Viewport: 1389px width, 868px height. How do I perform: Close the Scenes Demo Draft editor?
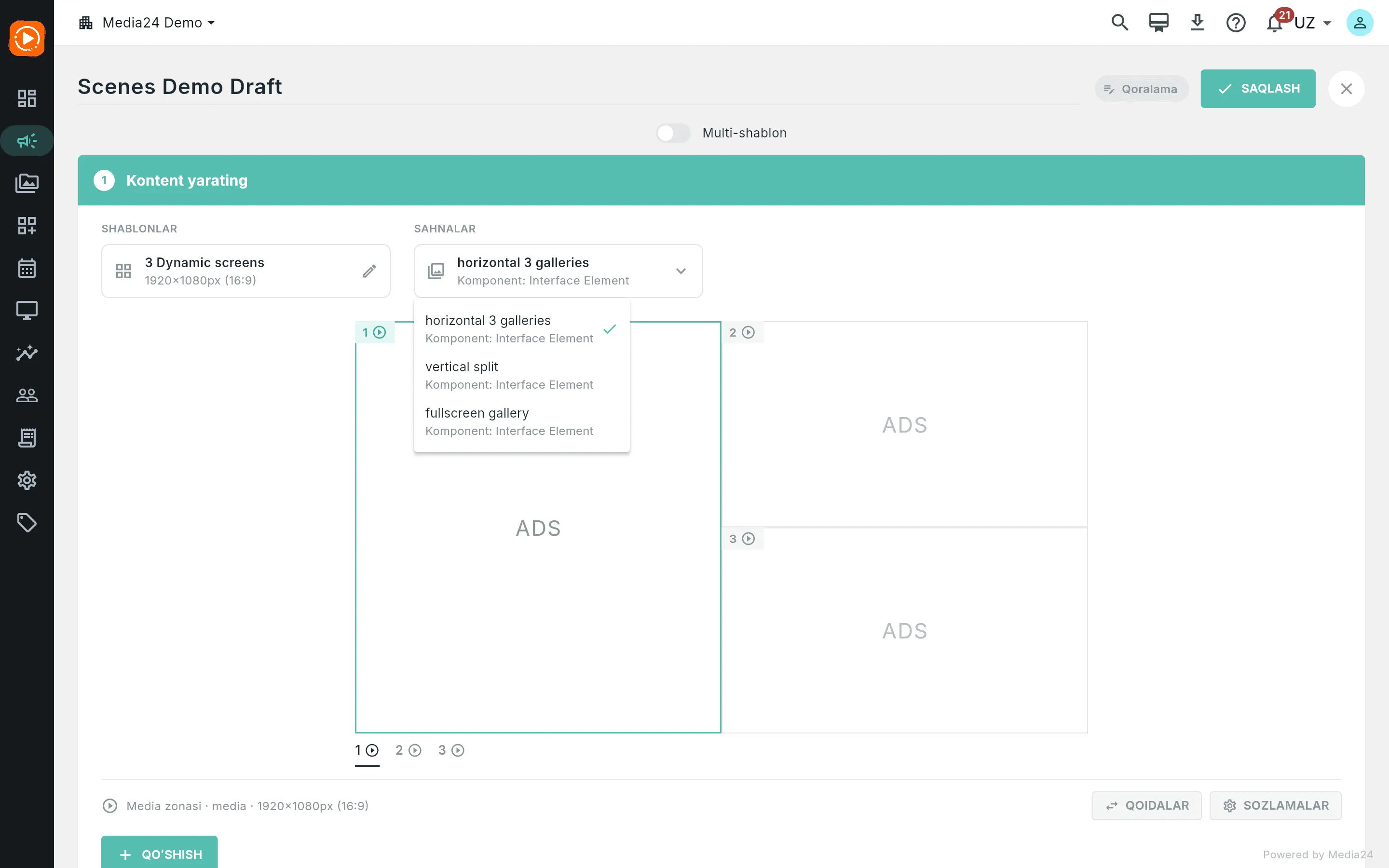pyautogui.click(x=1346, y=89)
